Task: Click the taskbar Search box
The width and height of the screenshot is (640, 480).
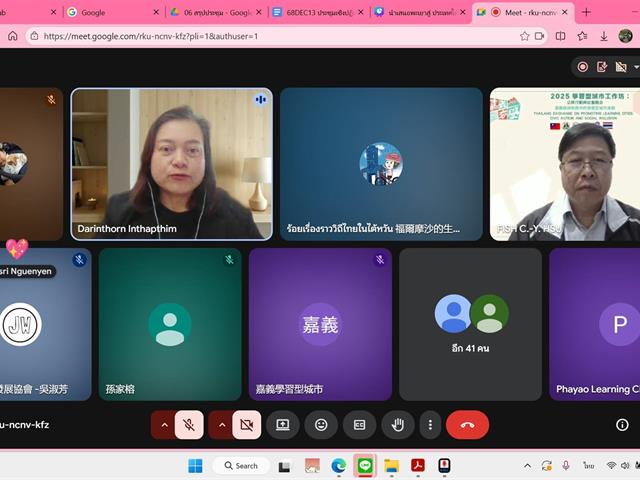Action: click(241, 465)
